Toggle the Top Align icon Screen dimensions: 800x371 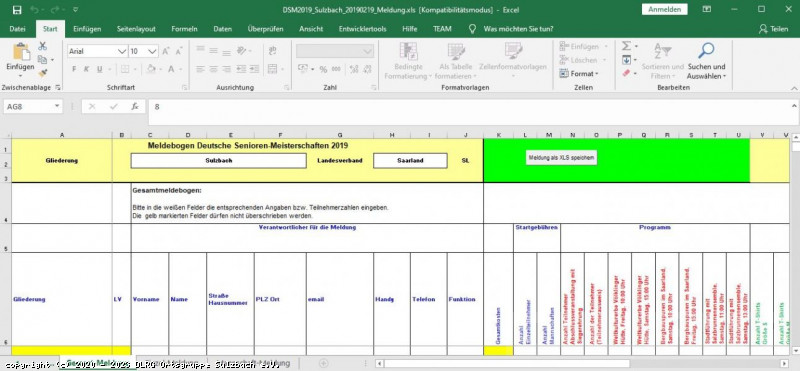point(201,50)
